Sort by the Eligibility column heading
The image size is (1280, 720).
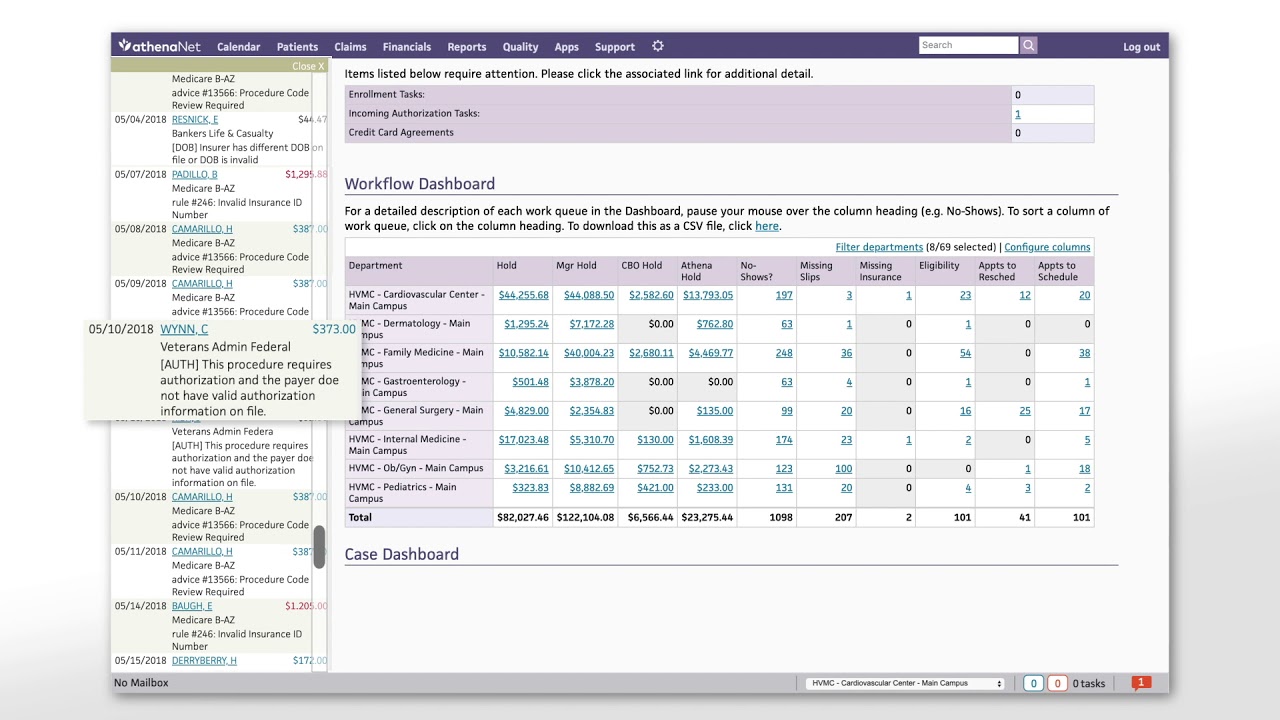939,265
